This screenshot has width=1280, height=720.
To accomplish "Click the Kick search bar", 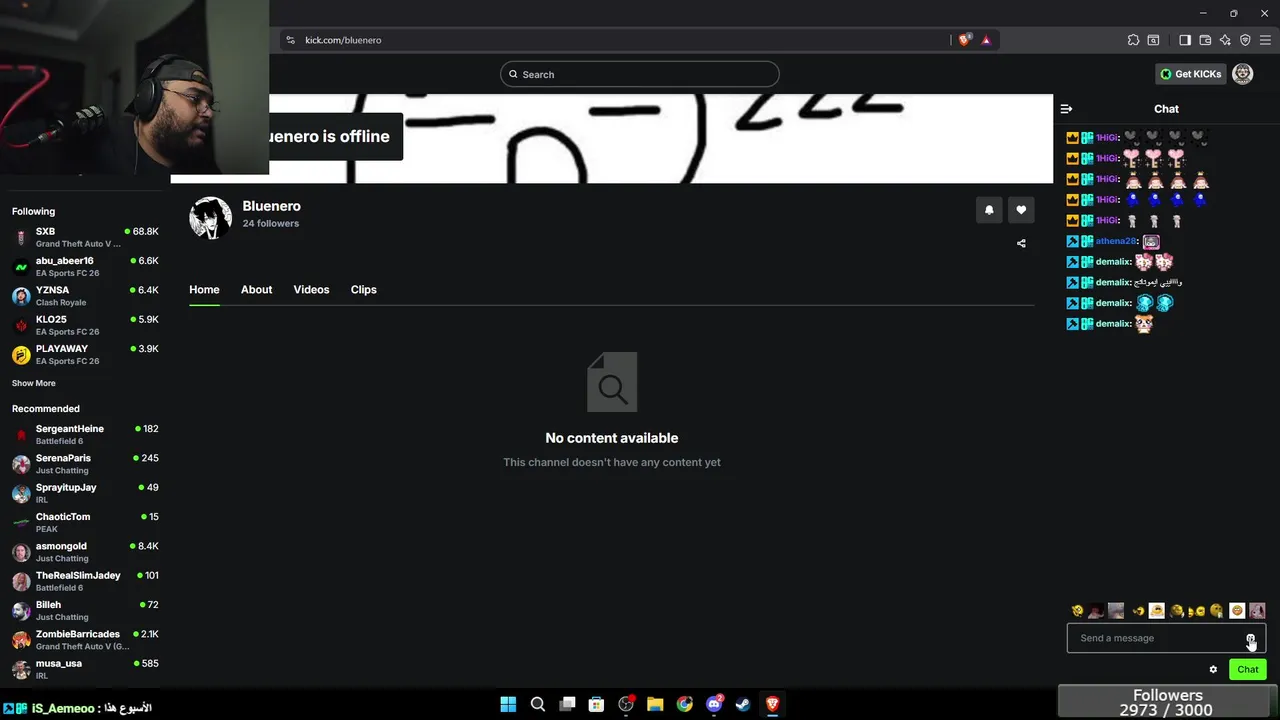I will pos(639,74).
